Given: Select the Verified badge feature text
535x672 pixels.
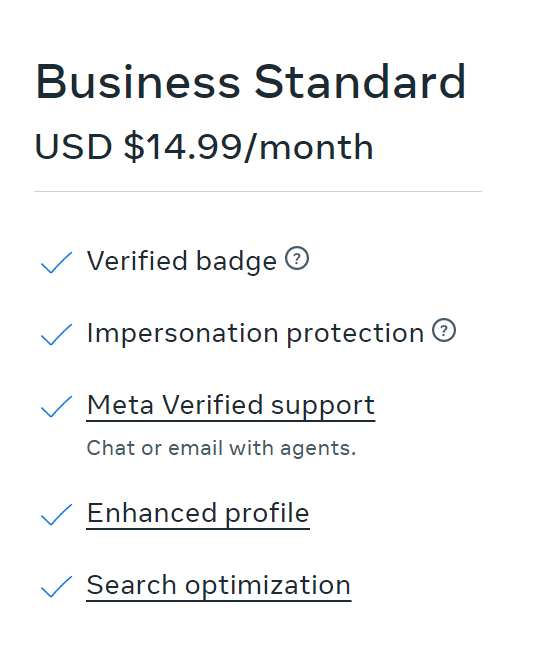Looking at the screenshot, I should (x=182, y=261).
